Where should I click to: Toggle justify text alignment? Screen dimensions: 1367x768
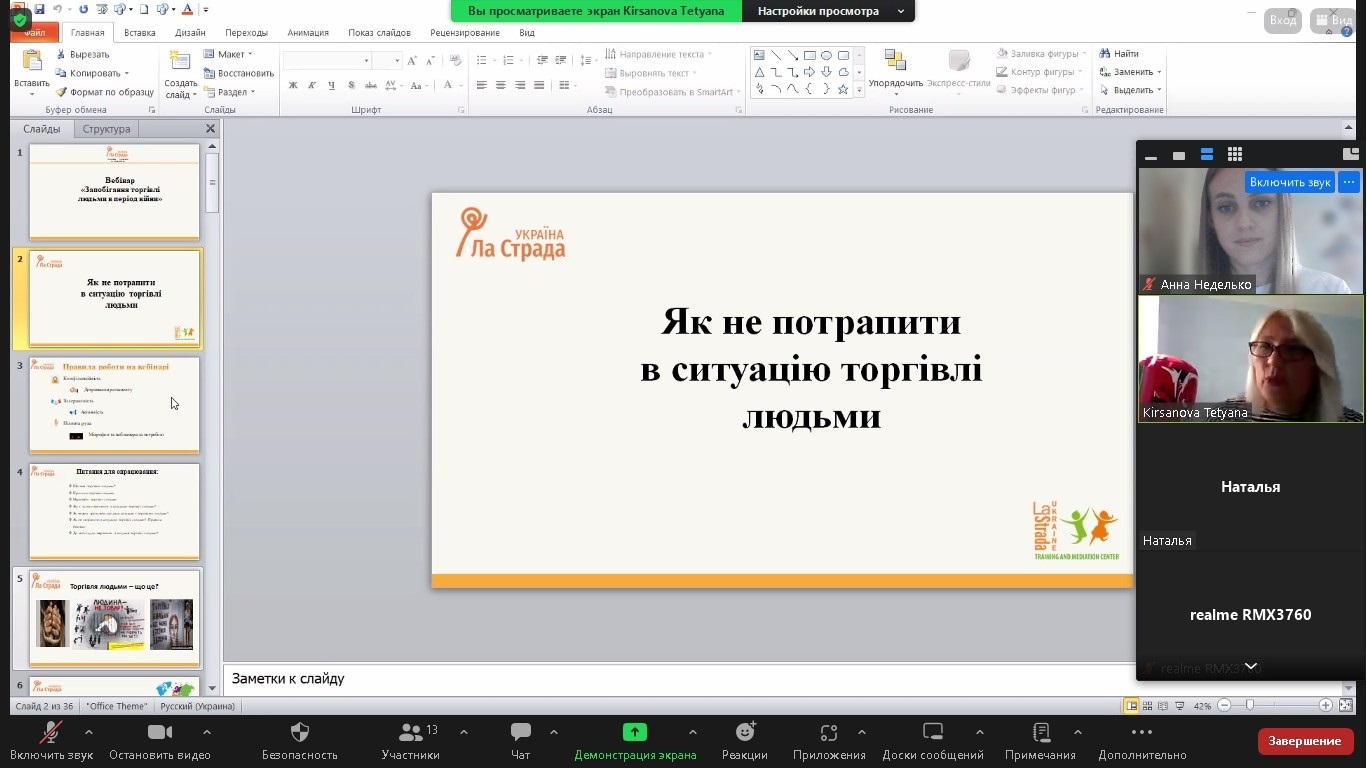point(539,86)
